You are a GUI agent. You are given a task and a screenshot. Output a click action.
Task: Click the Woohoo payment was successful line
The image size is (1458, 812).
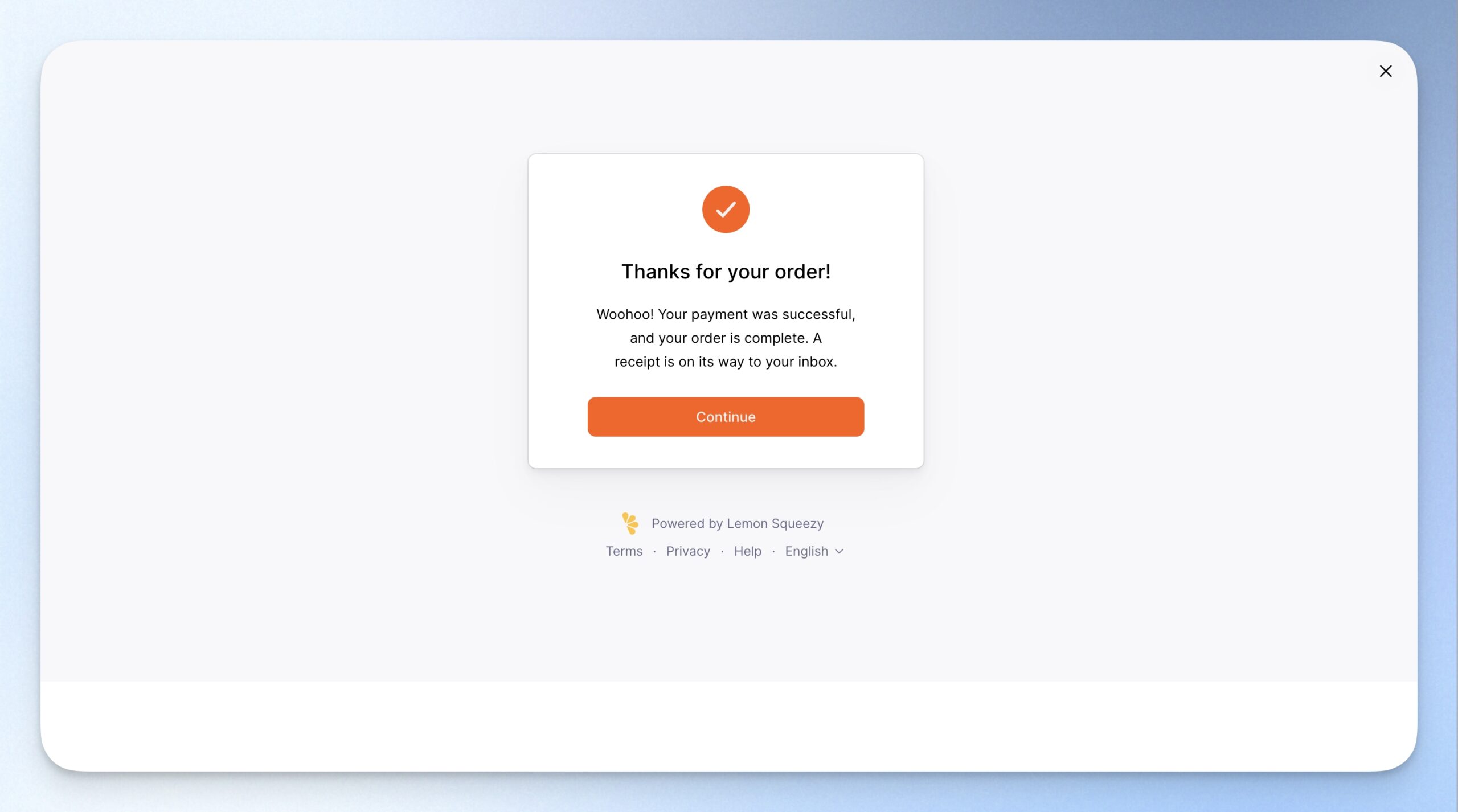point(726,314)
